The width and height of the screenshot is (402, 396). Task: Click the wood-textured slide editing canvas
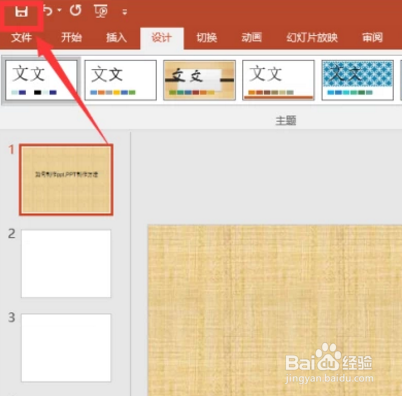275,310
